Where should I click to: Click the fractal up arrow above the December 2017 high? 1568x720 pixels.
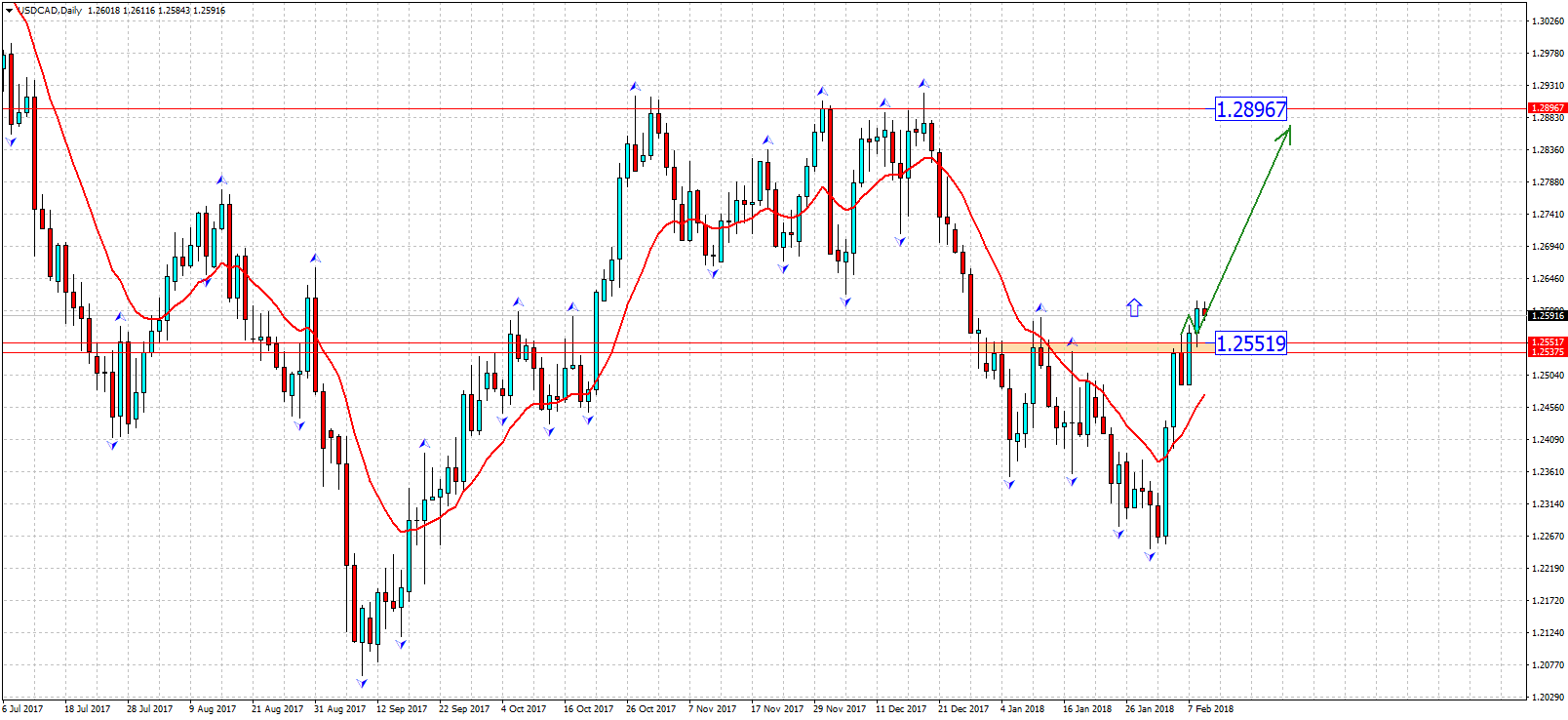coord(922,84)
